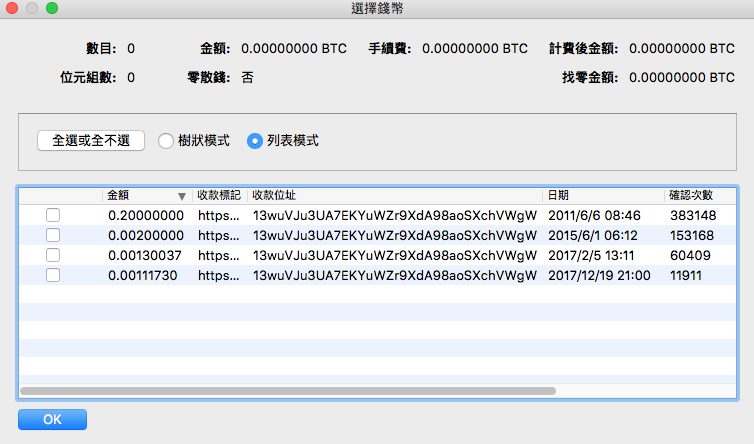Click the 找零金額 value 0.00000000 BTC
The height and width of the screenshot is (444, 754).
(682, 77)
